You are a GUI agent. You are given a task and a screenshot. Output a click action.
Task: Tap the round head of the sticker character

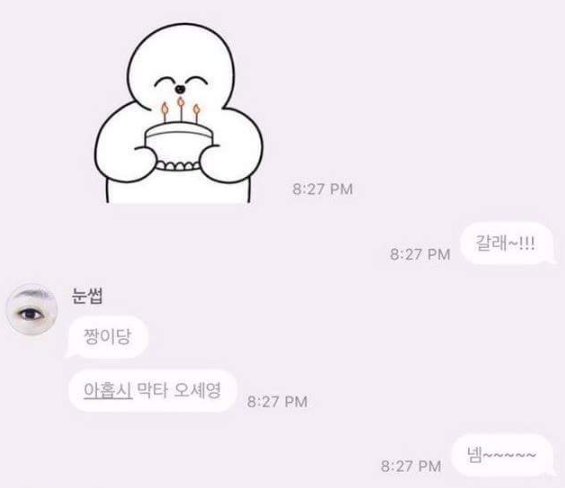[182, 67]
